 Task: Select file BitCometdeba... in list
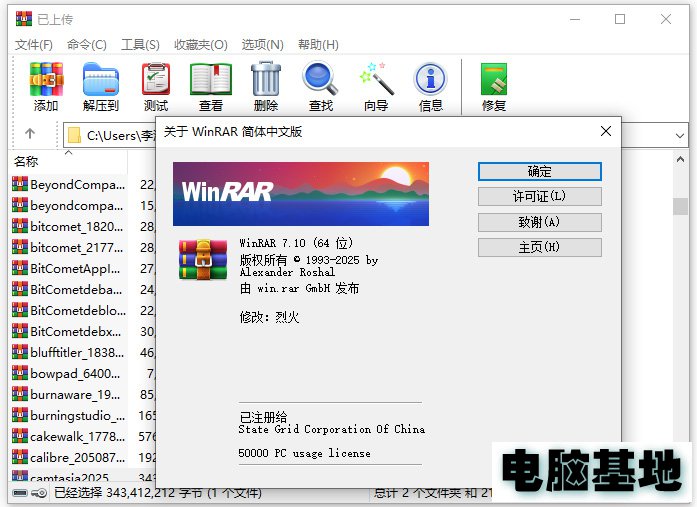point(76,289)
